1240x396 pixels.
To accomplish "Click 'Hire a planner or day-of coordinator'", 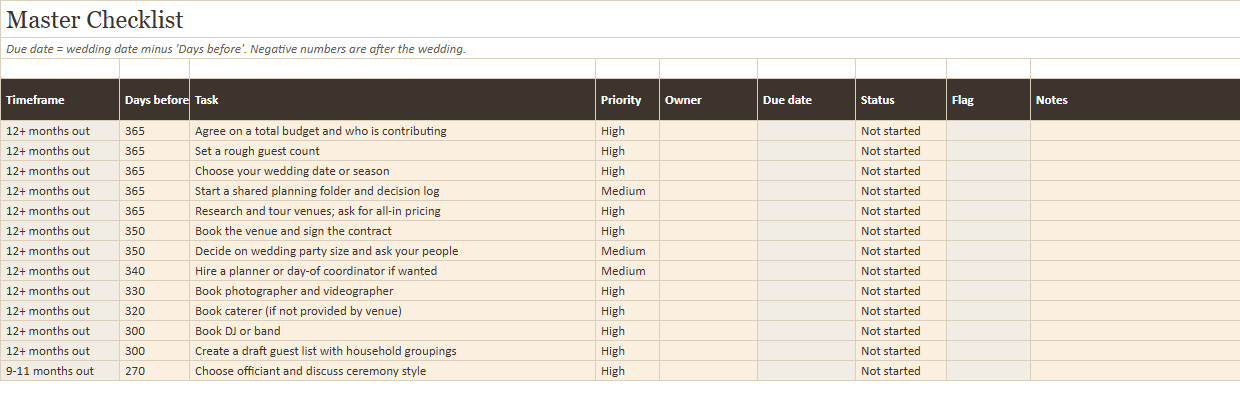I will pyautogui.click(x=392, y=271).
